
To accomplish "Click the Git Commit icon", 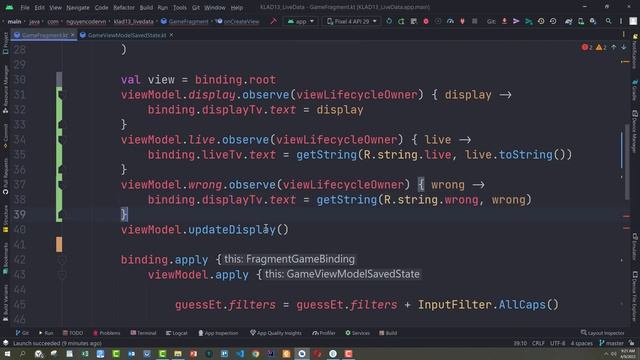I will (x=516, y=21).
